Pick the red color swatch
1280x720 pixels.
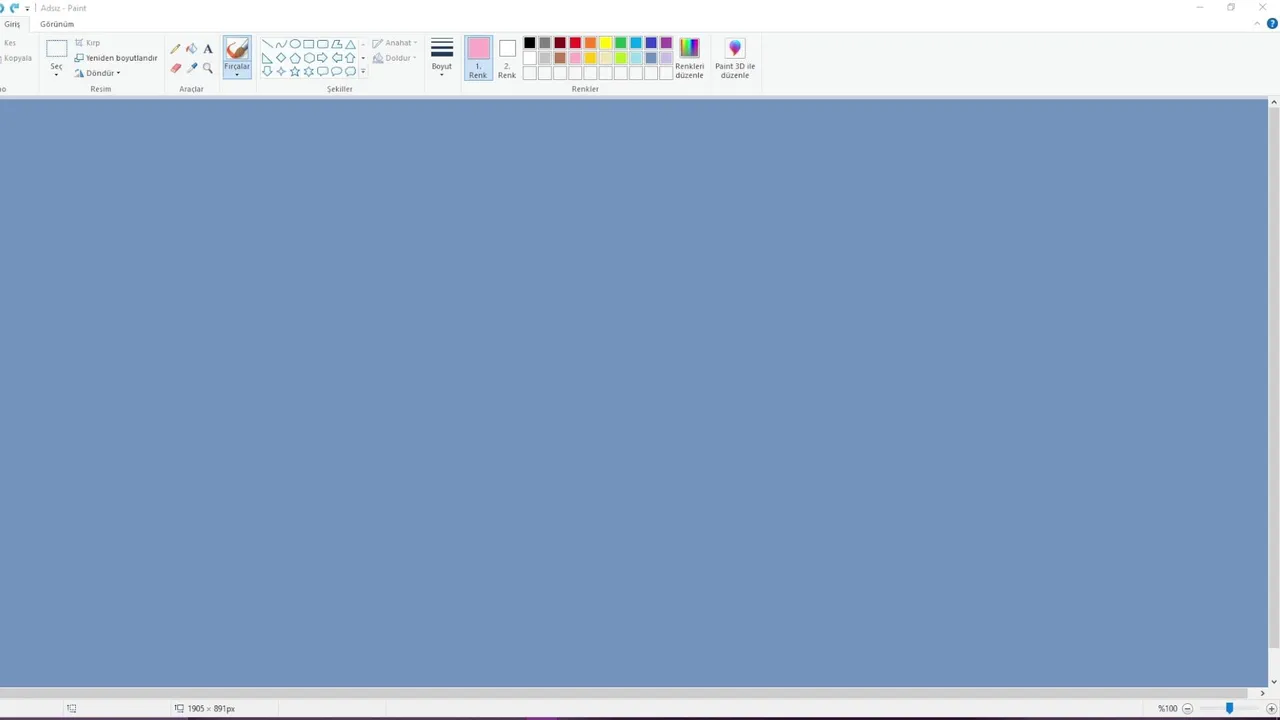point(575,43)
